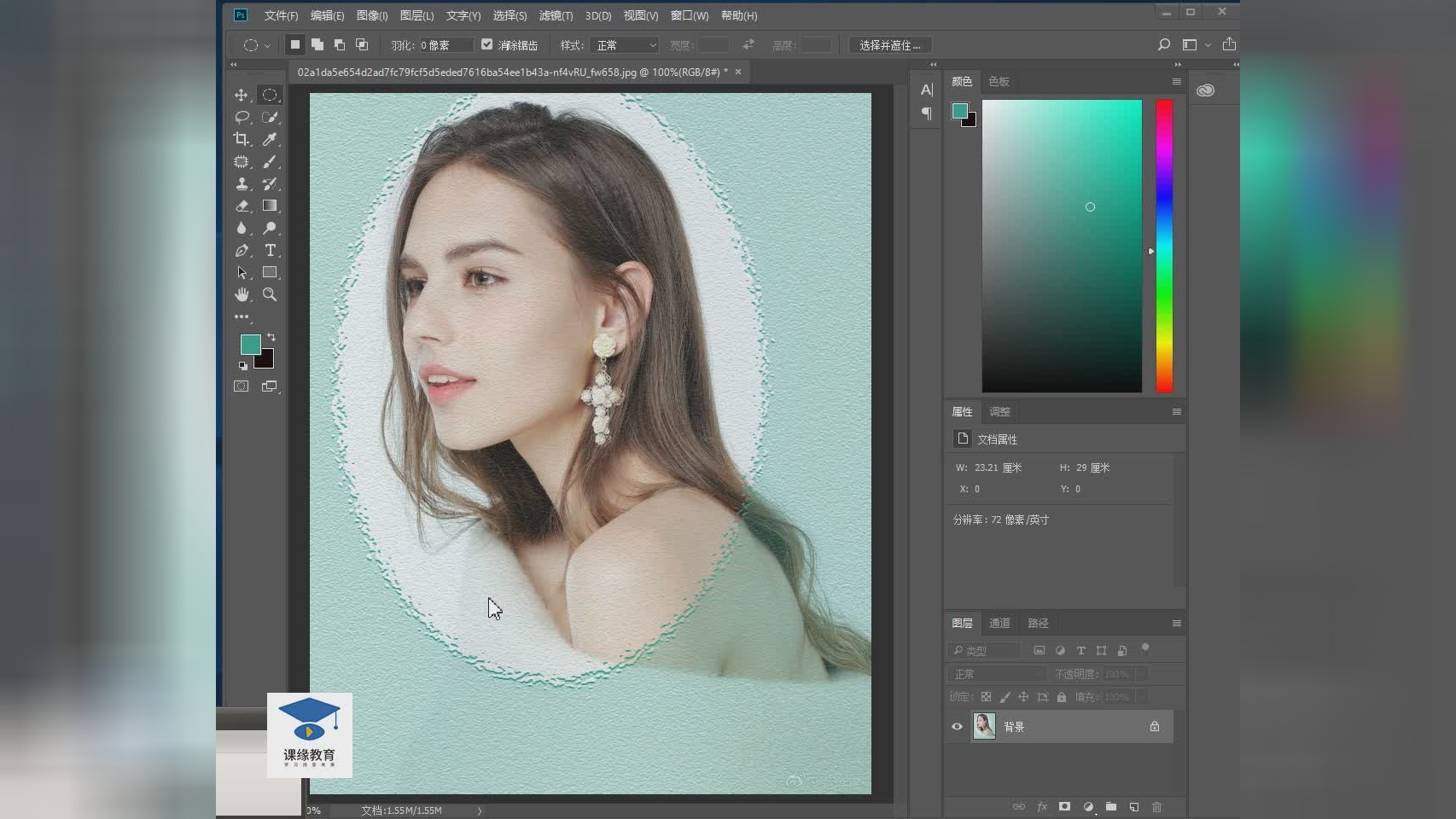The width and height of the screenshot is (1456, 819).
Task: Select the Spot Healing Brush tool
Action: (242, 161)
